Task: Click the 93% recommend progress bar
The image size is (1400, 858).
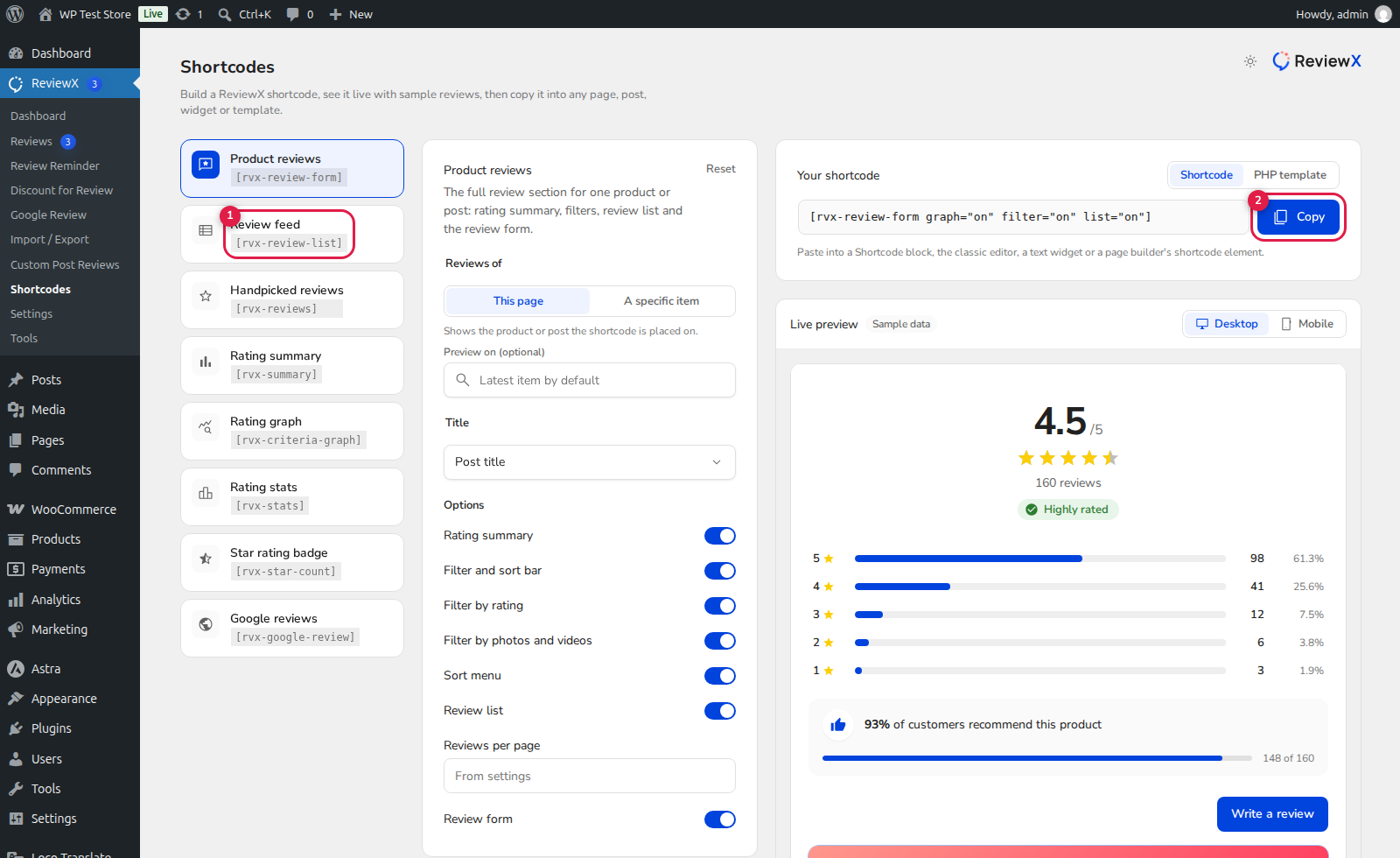Action: (x=1037, y=758)
